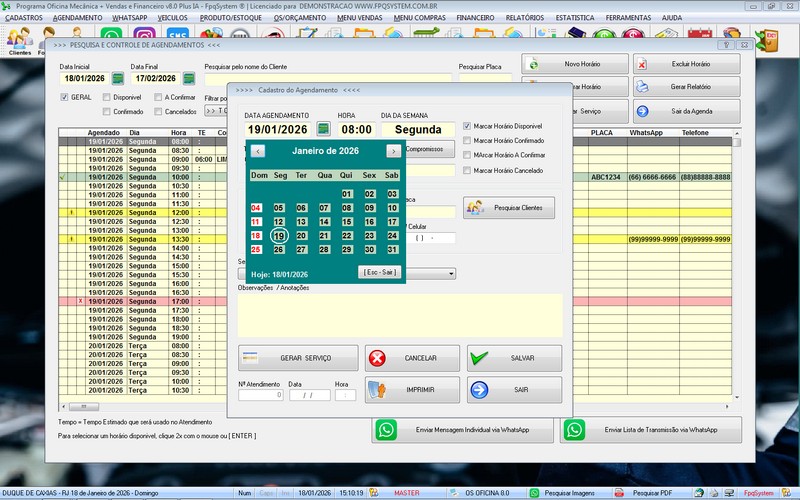The width and height of the screenshot is (800, 500).
Task: Open the Data Final calendar picker icon
Action: coord(185,78)
